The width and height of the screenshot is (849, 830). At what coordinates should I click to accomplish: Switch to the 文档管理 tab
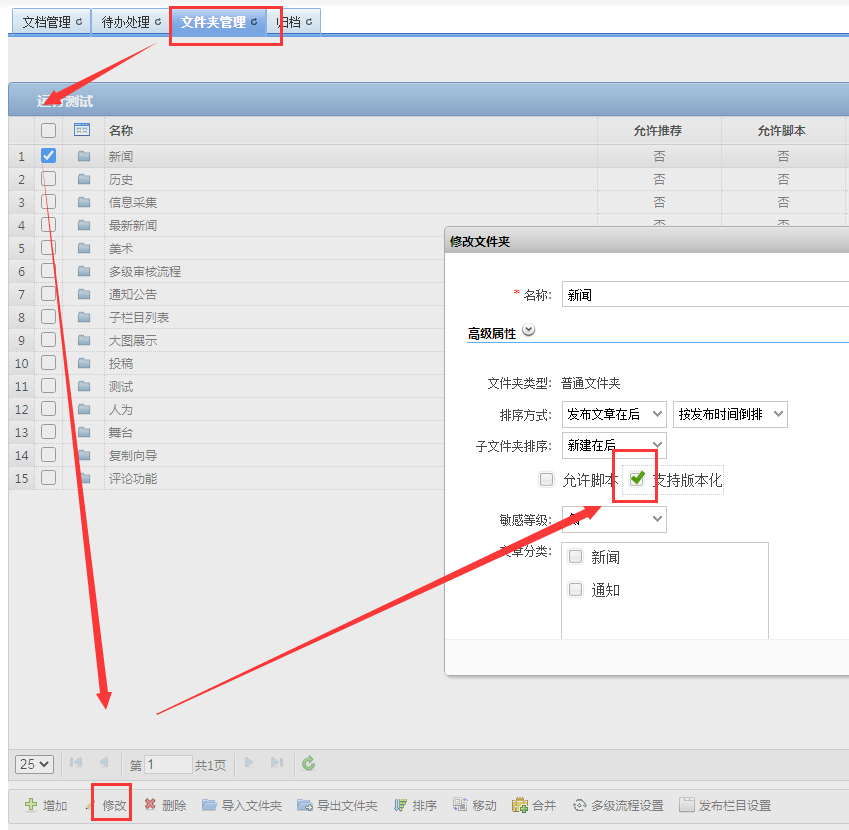pyautogui.click(x=49, y=22)
